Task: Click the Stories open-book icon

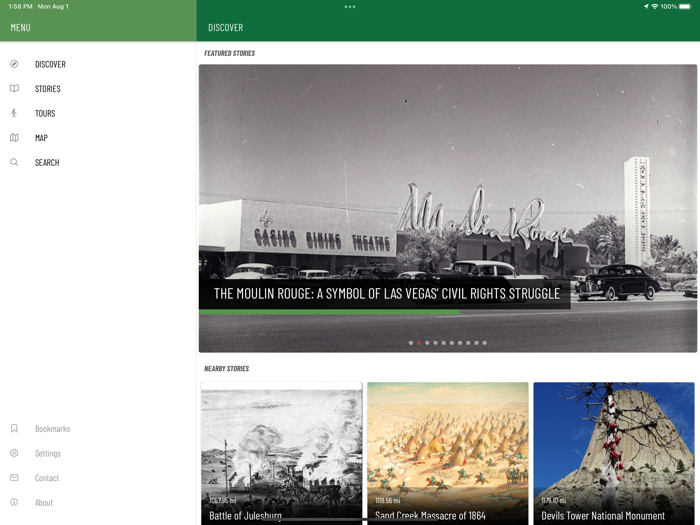Action: pos(14,88)
